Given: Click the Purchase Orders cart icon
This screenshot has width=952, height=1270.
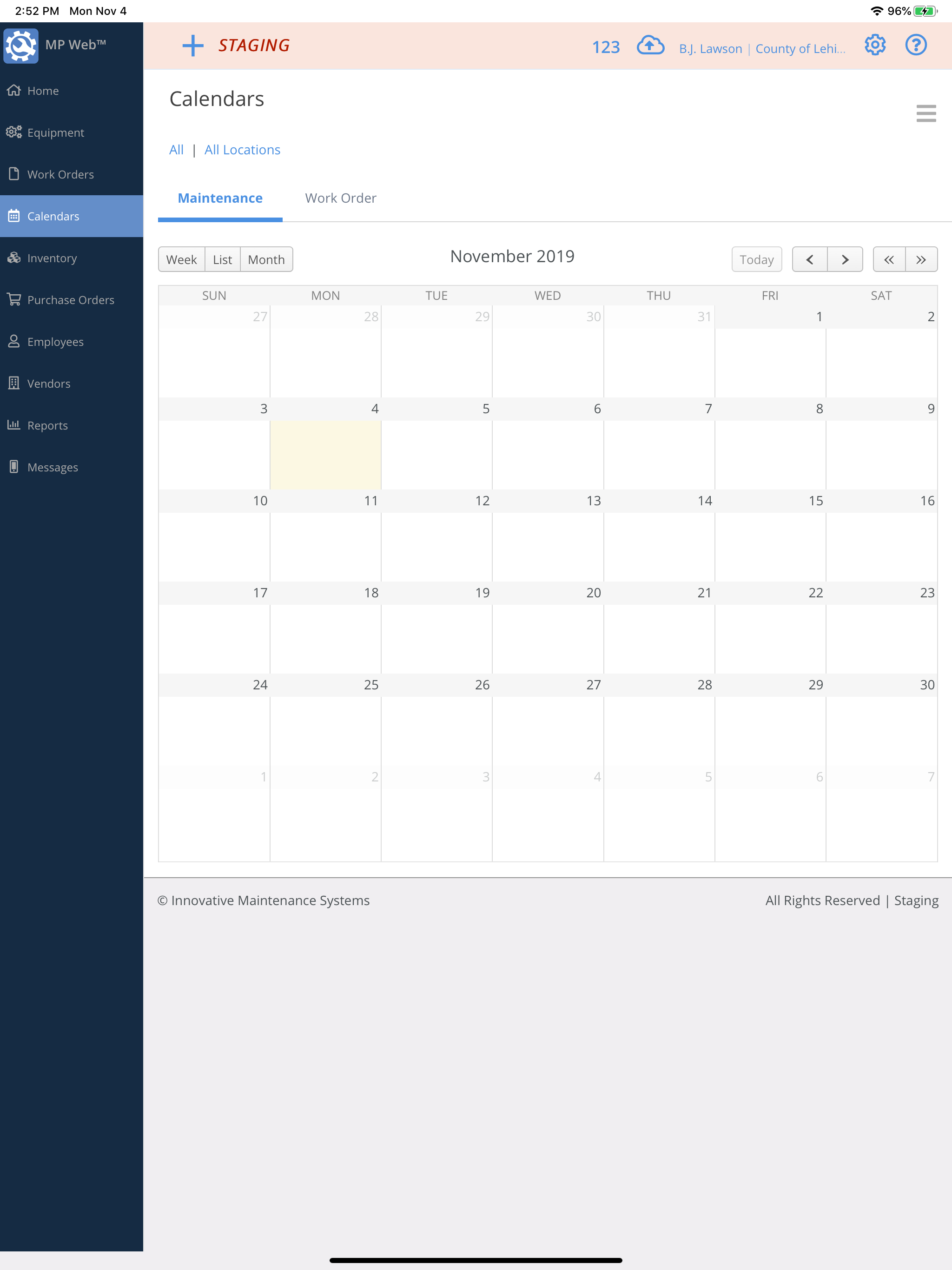Looking at the screenshot, I should (14, 300).
